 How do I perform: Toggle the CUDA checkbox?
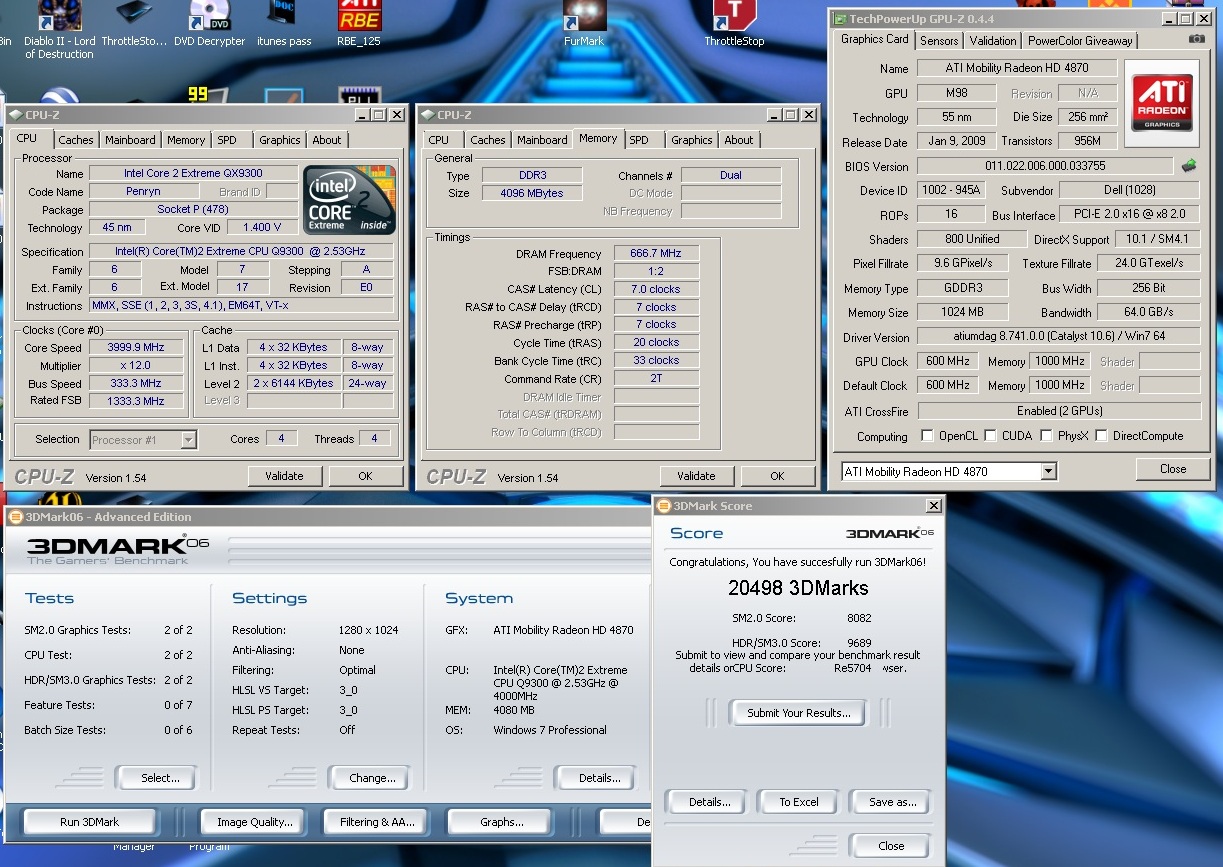[991, 436]
